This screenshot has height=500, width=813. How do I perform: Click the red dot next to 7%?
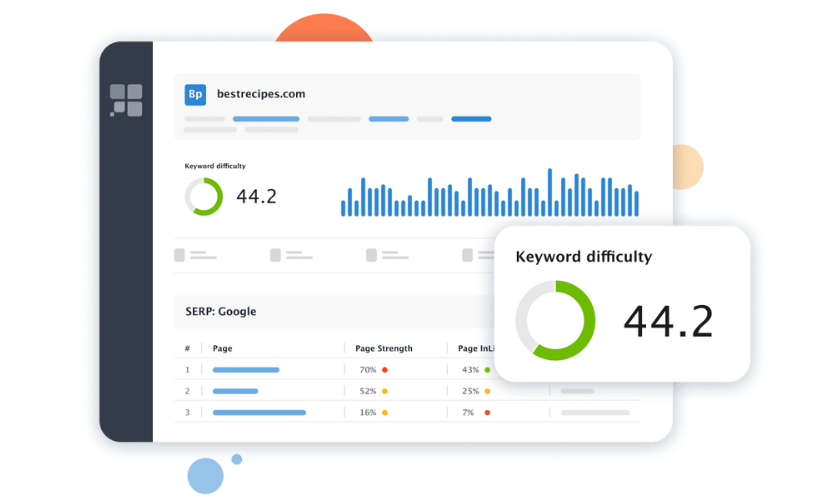click(x=487, y=413)
